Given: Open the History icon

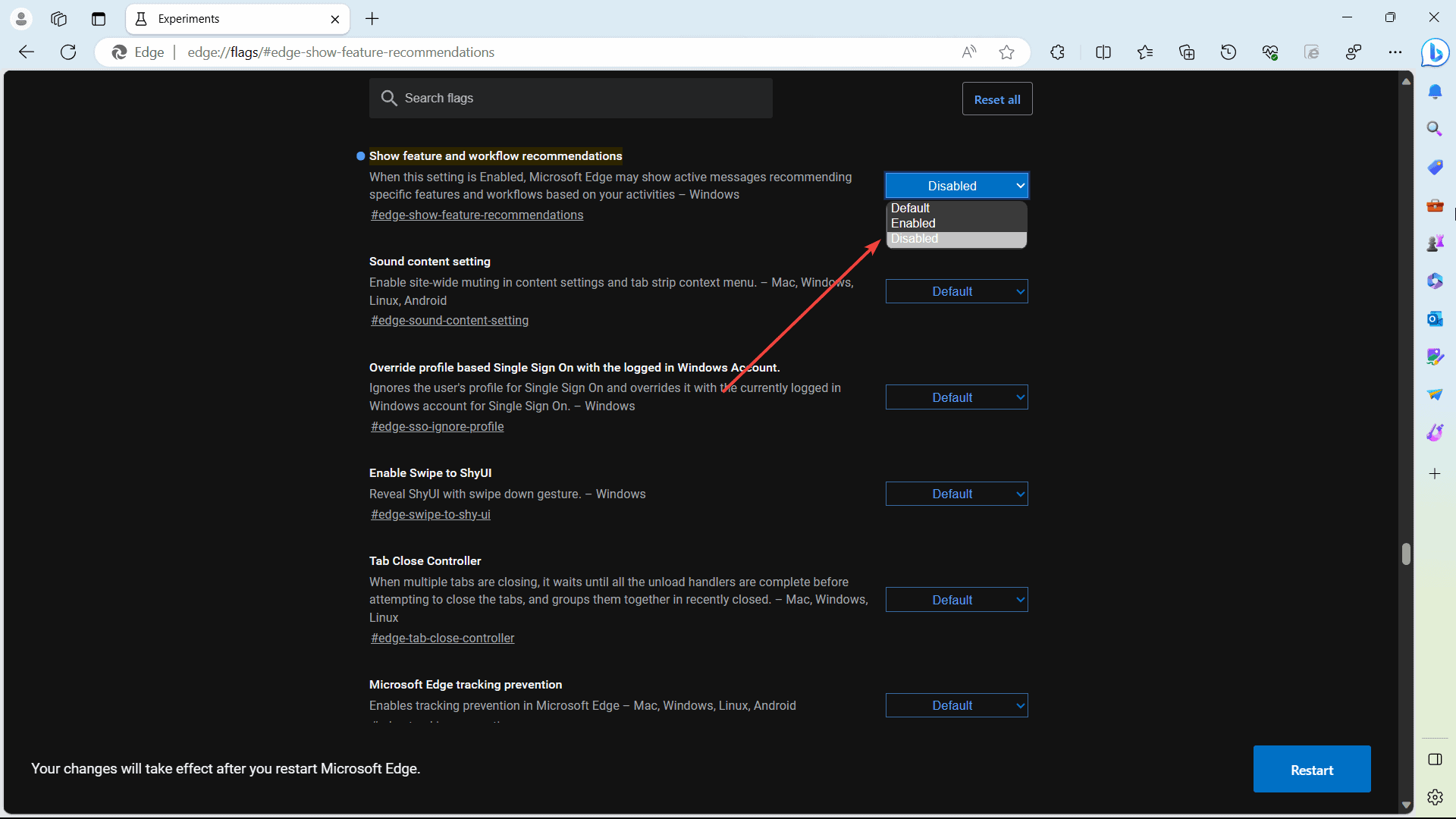Looking at the screenshot, I should 1228,52.
